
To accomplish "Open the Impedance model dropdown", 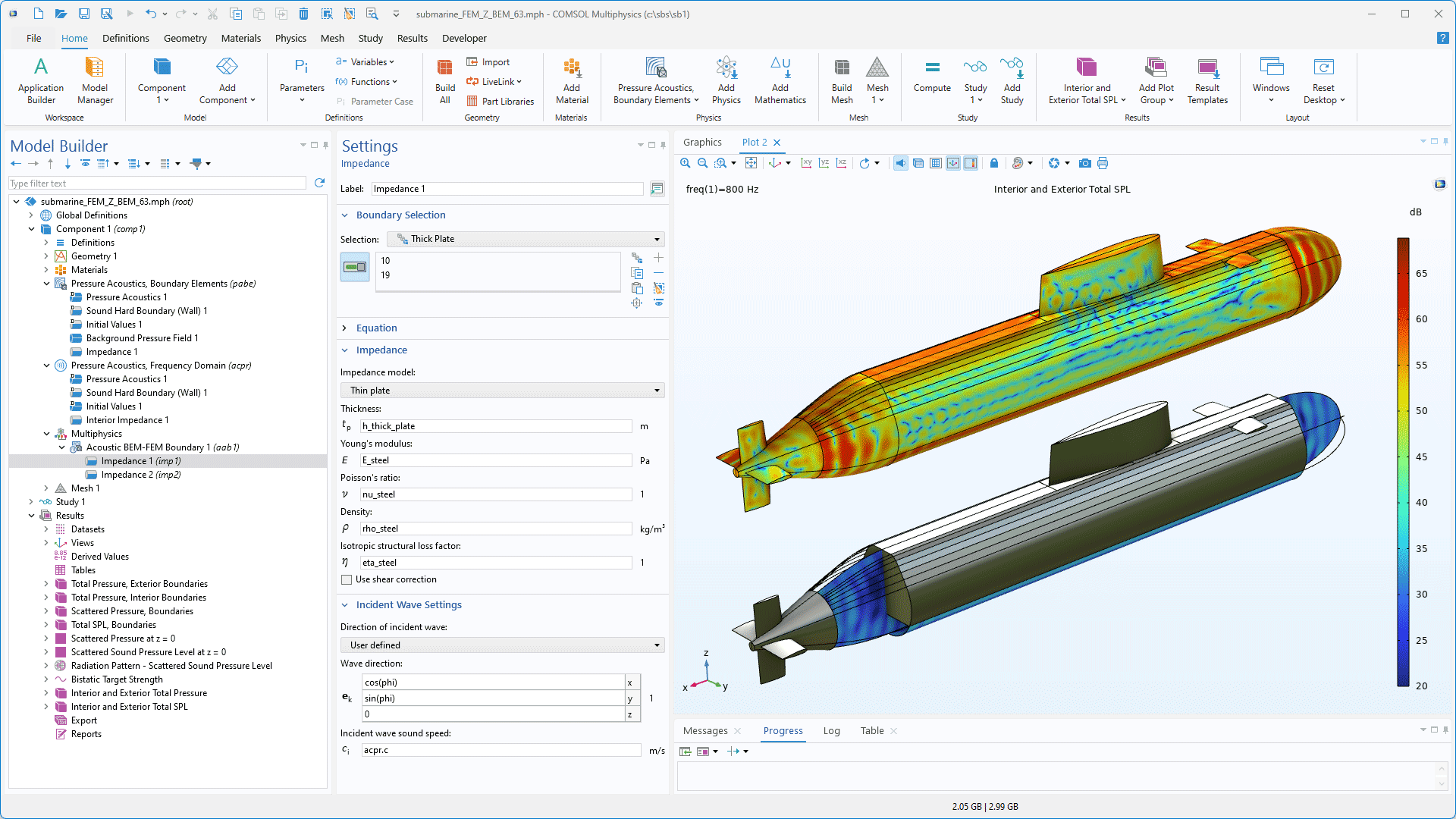I will 502,391.
